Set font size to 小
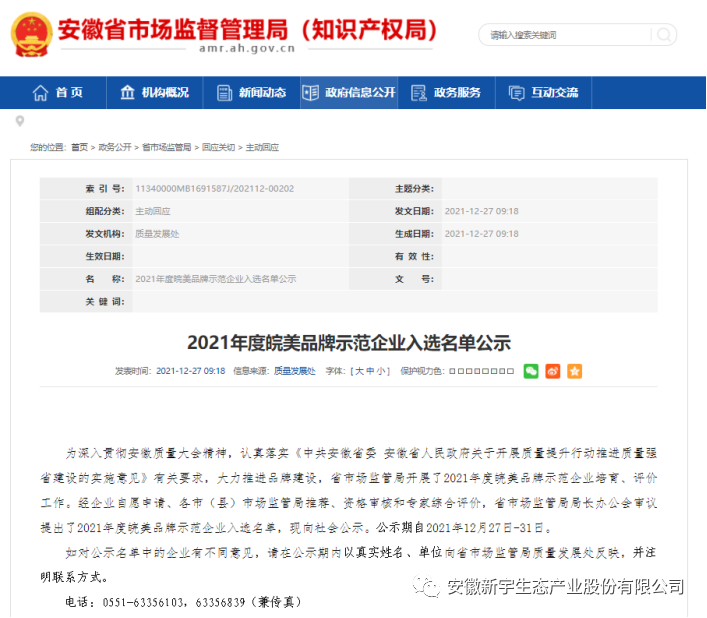Screen dimensions: 707x618 [x=381, y=371]
